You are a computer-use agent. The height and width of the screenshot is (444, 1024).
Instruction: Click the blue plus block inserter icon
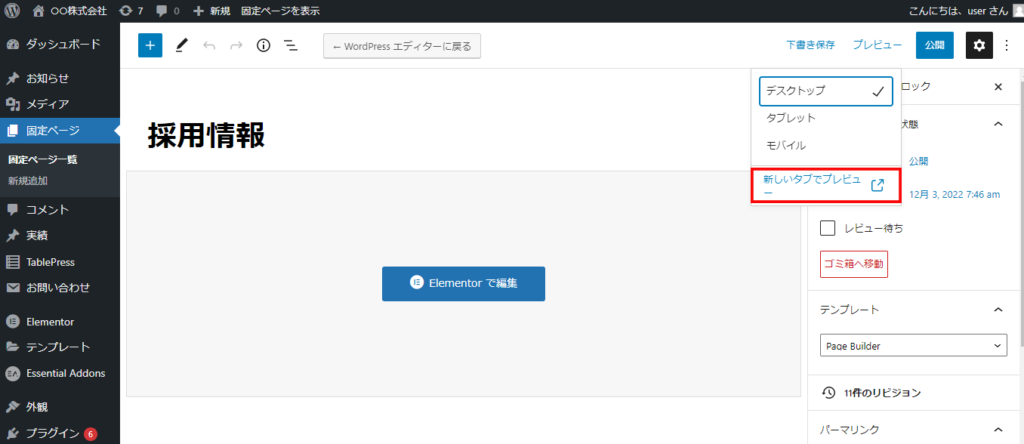[150, 45]
